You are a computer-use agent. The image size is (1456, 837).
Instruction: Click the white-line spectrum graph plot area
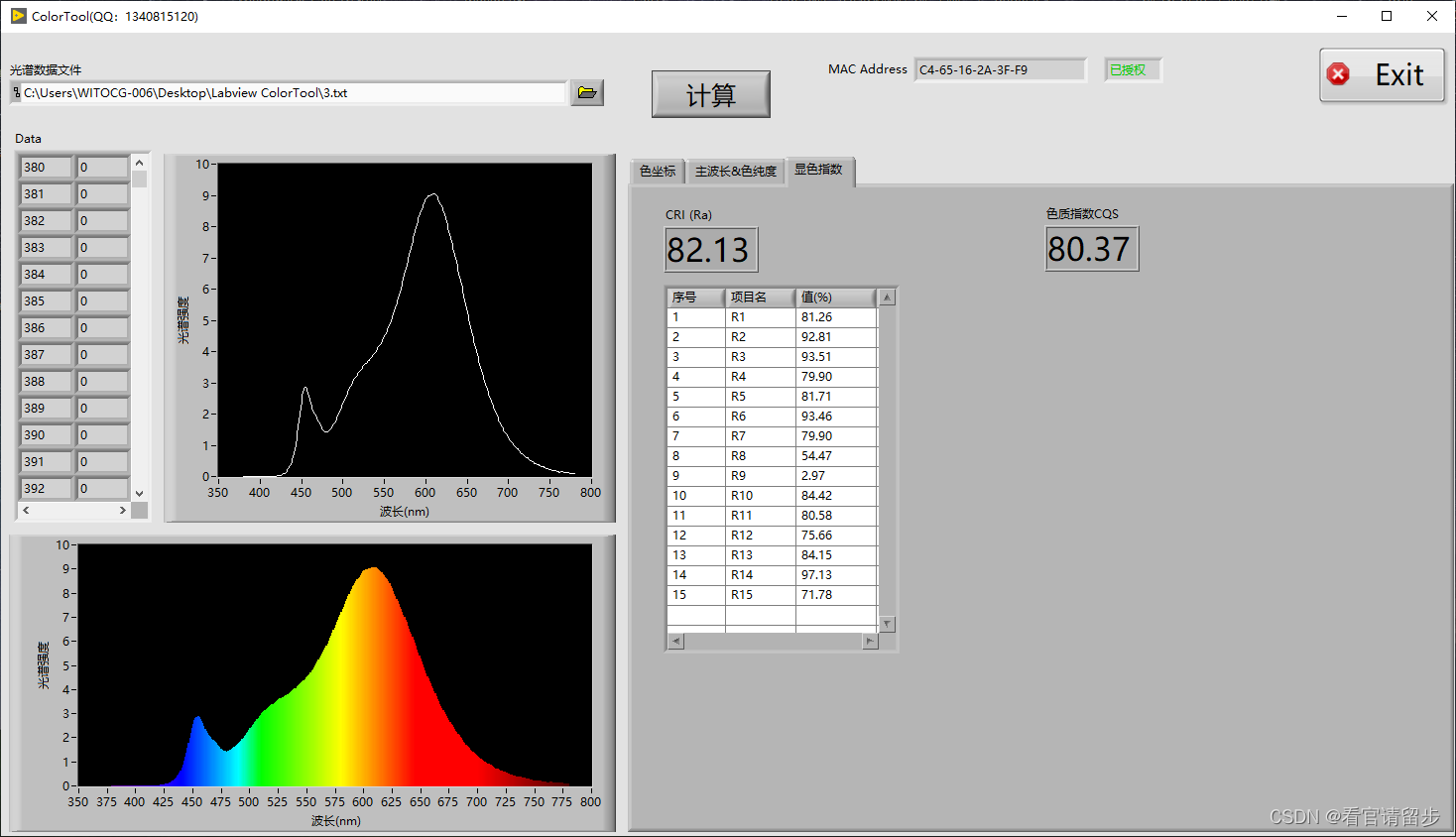pyautogui.click(x=405, y=320)
